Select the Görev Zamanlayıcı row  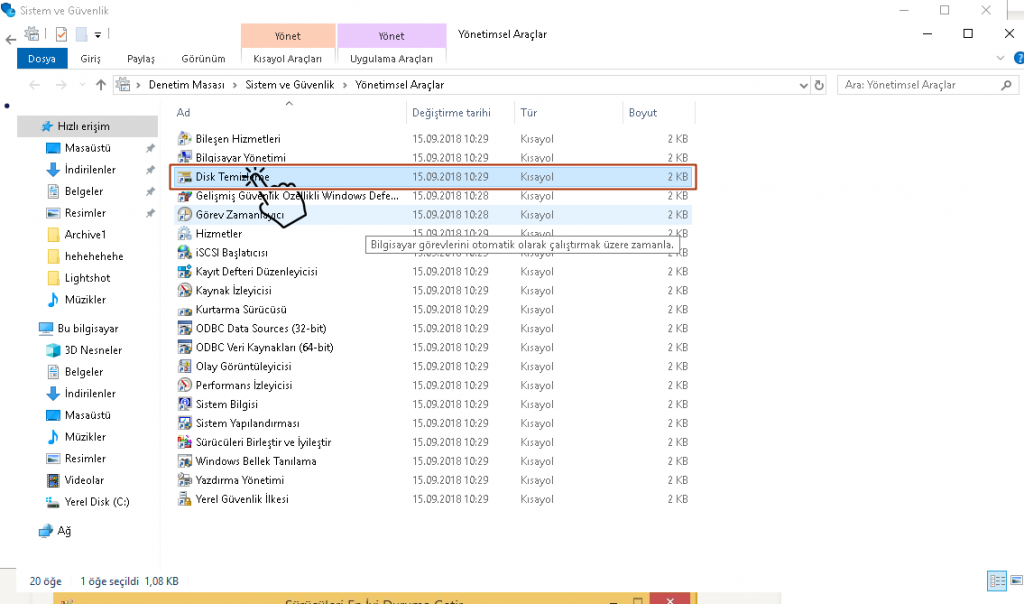pyautogui.click(x=433, y=214)
